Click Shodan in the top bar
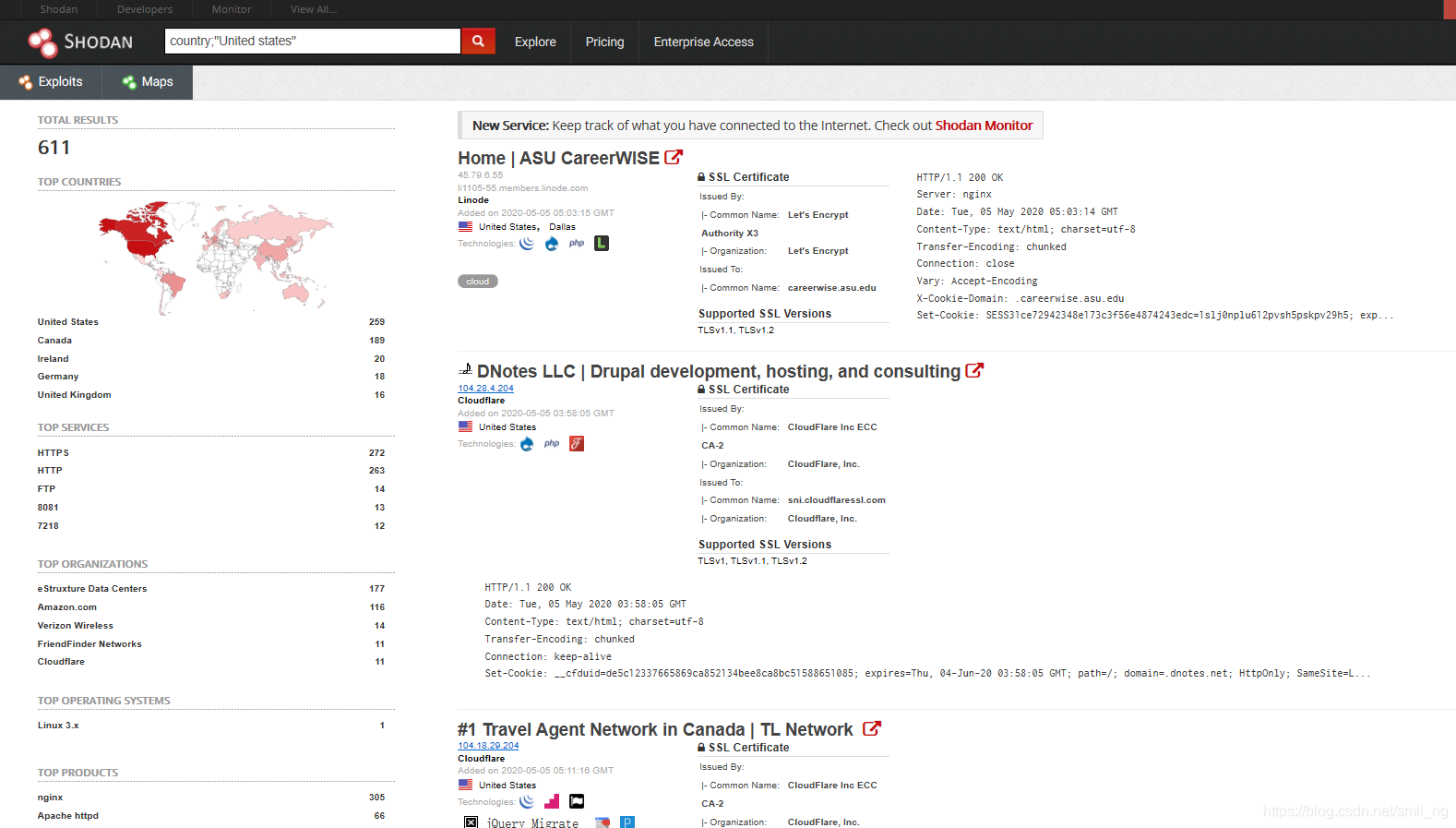Viewport: 1456px width, 828px height. click(x=58, y=9)
